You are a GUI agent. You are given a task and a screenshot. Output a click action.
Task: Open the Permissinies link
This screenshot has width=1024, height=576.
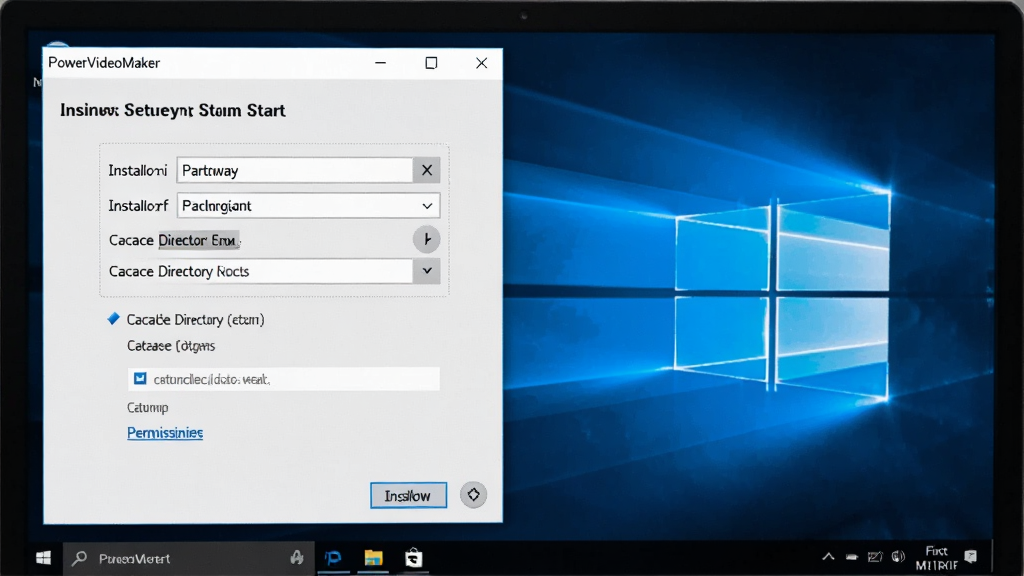coord(165,432)
